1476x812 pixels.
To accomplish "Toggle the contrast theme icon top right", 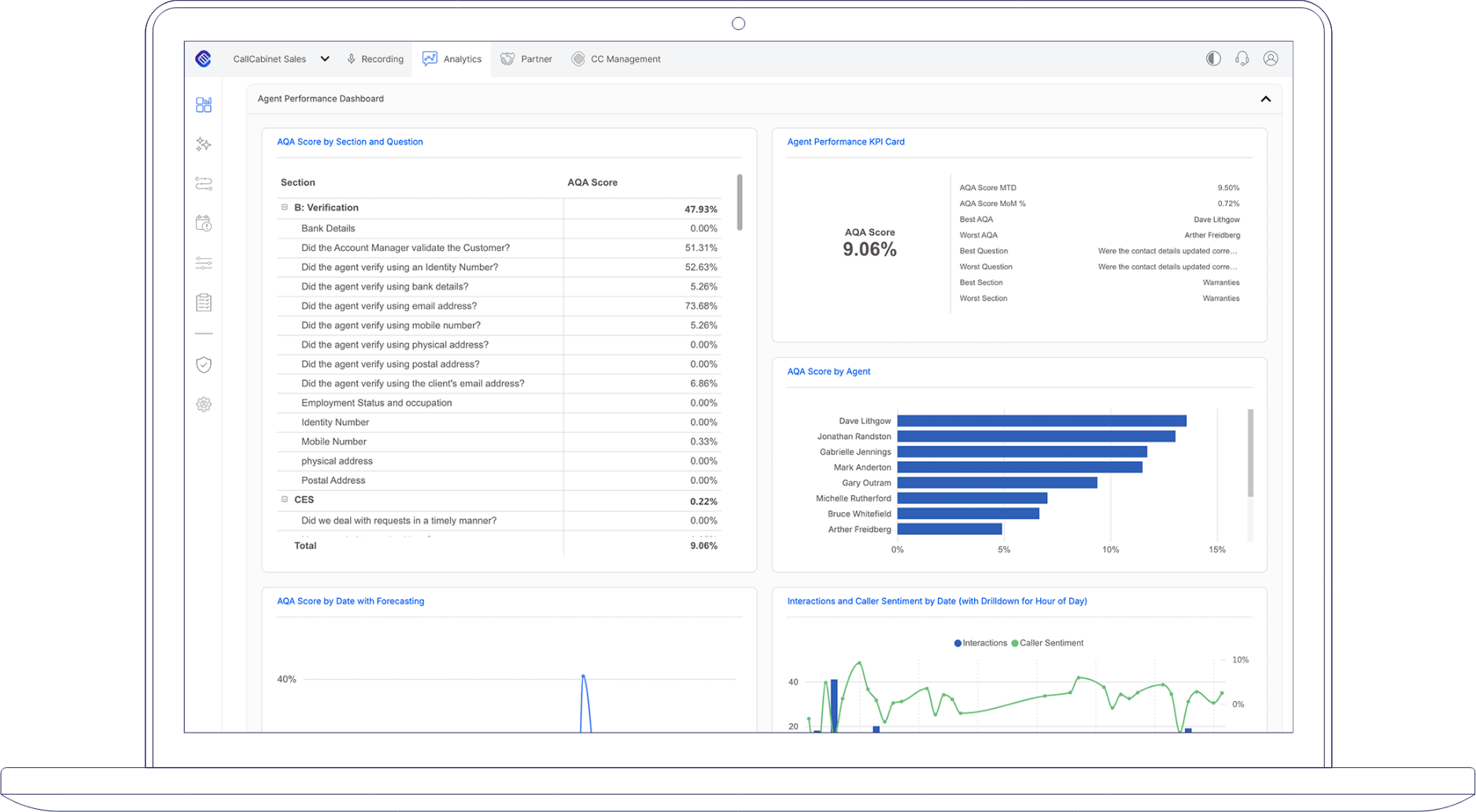I will click(x=1212, y=58).
